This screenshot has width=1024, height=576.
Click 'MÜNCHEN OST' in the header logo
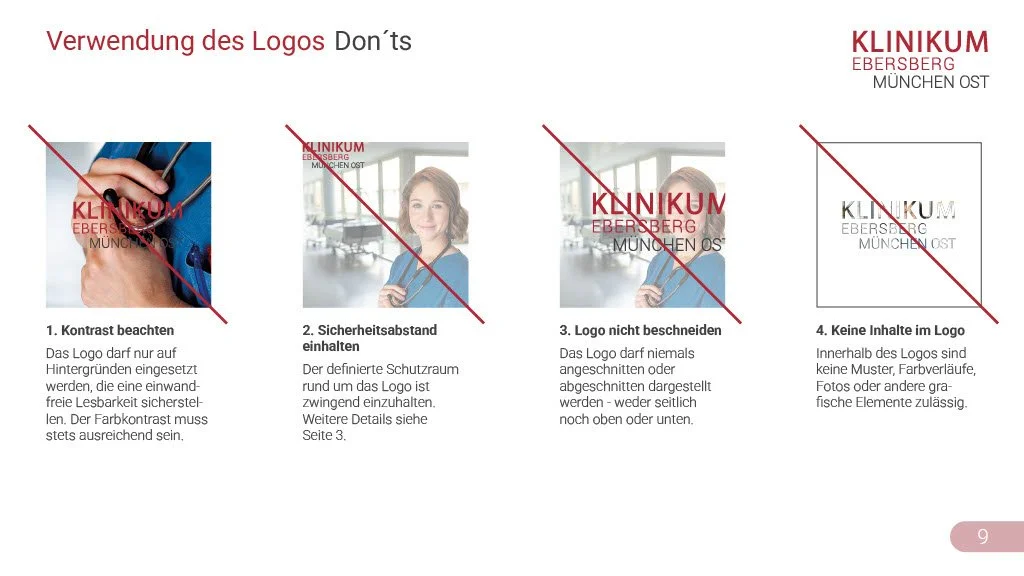tap(931, 82)
